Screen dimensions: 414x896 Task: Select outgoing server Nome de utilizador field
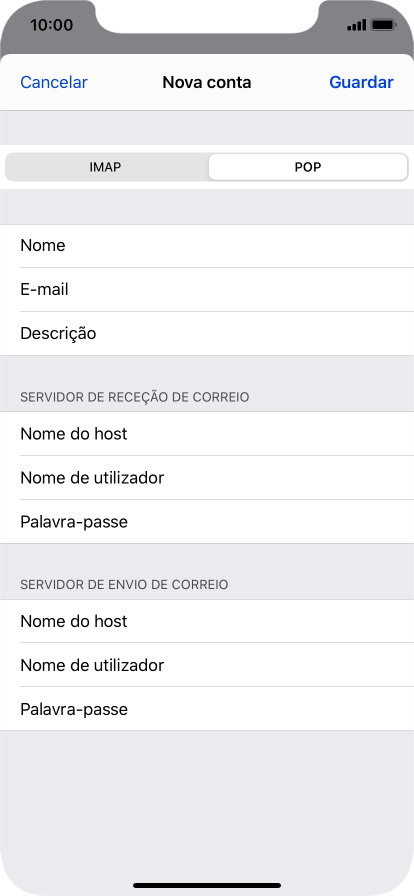tap(207, 665)
